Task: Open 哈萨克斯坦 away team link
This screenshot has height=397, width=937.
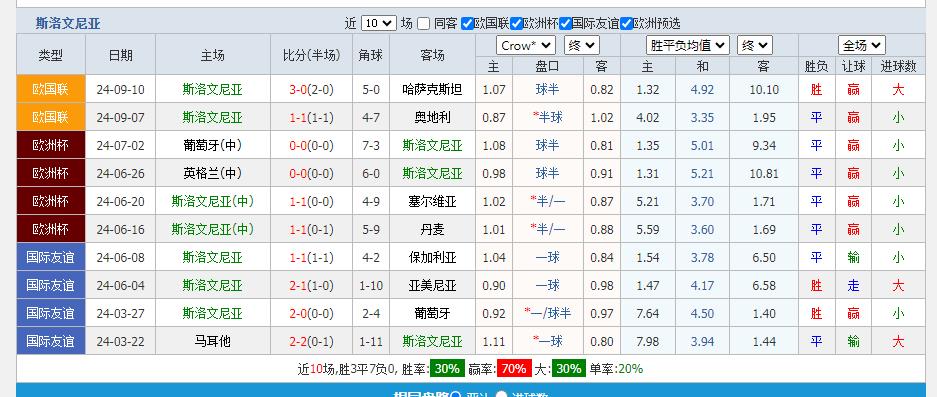Action: [432, 90]
